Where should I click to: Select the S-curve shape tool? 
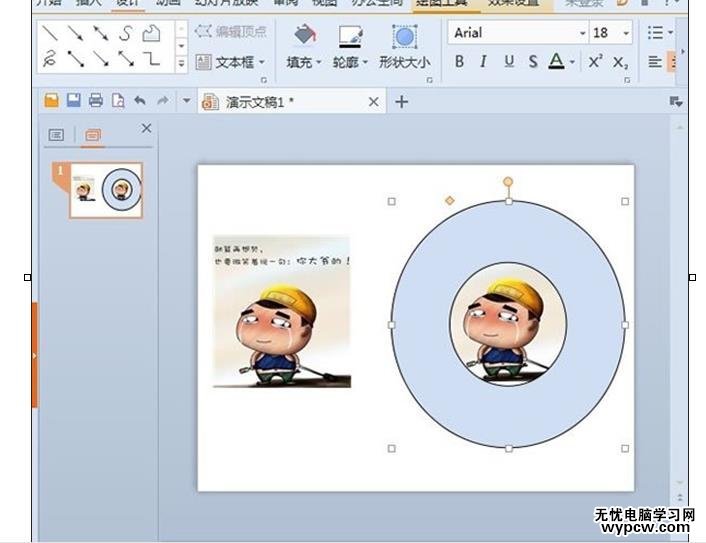point(126,33)
